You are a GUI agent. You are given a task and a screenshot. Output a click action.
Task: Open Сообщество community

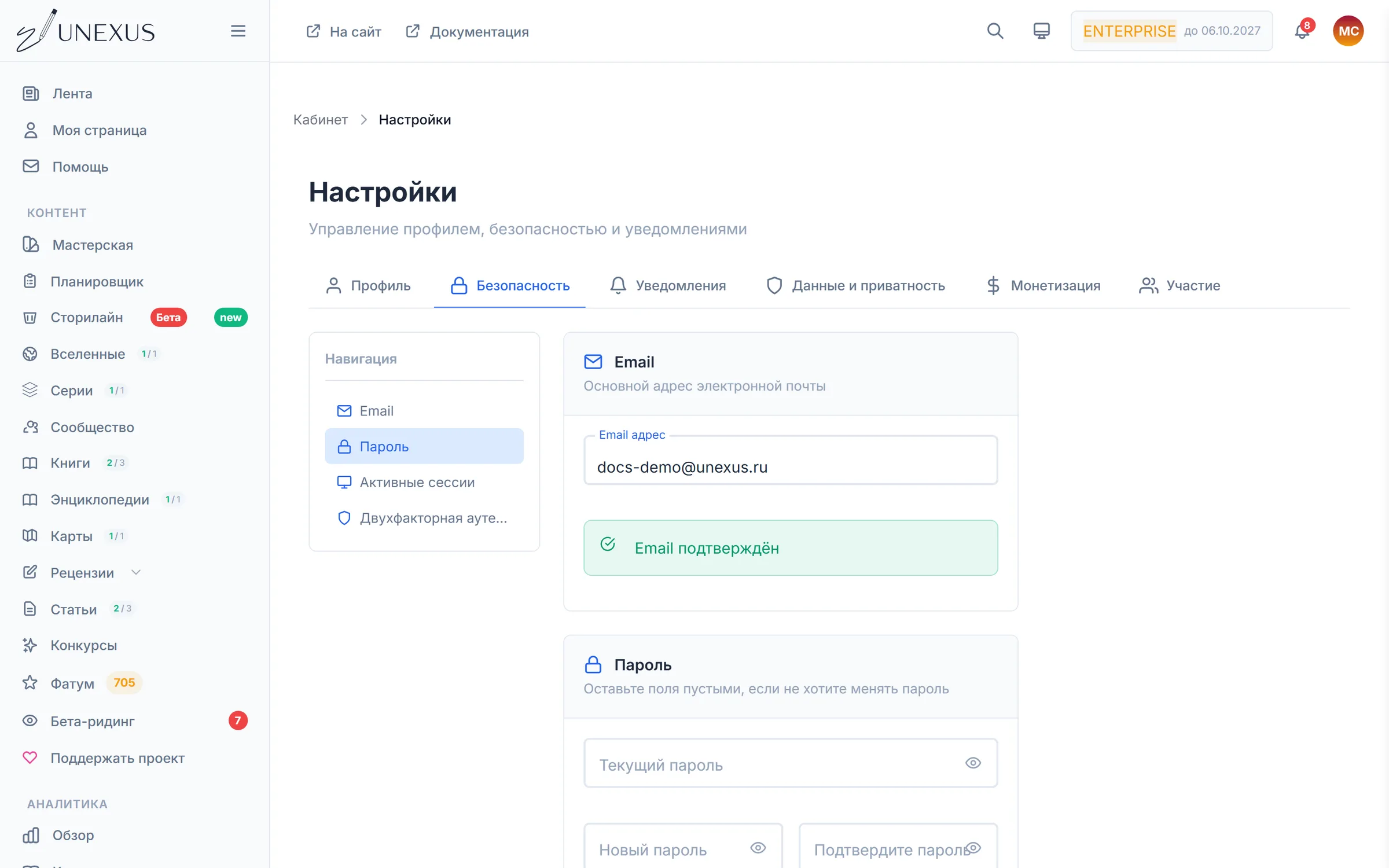click(x=92, y=427)
